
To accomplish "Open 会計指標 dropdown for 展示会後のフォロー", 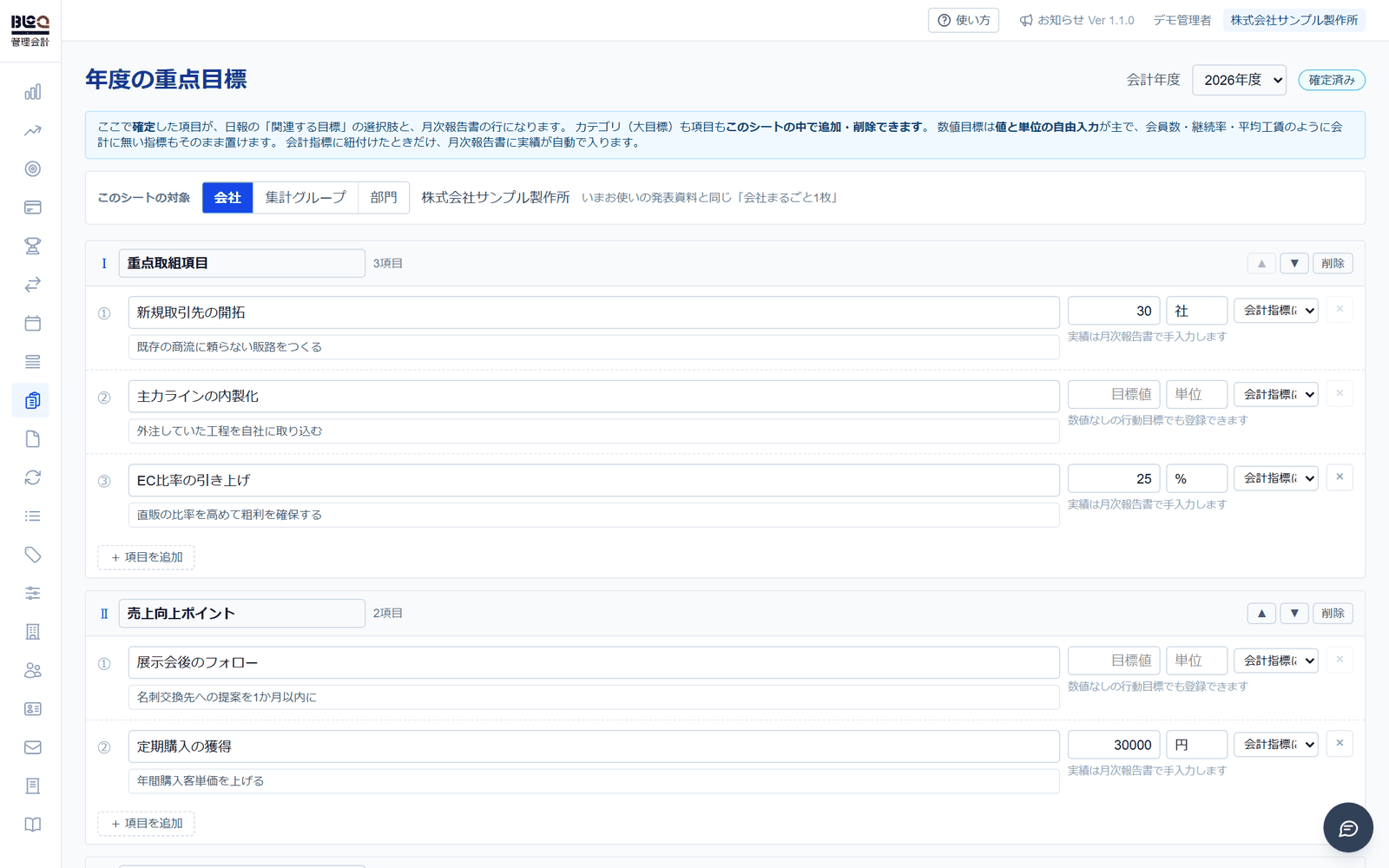I will pos(1276,661).
